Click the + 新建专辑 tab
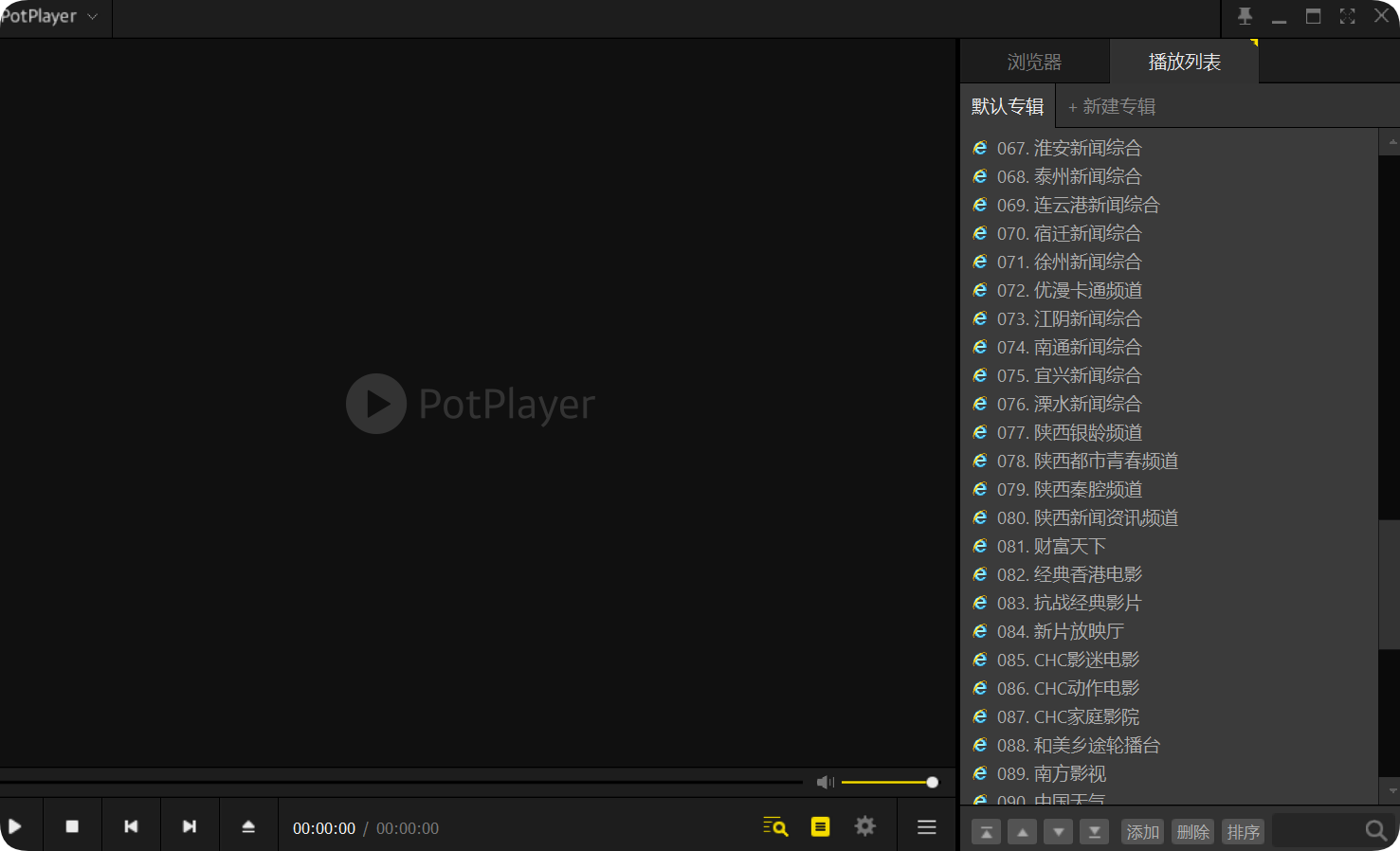1400x851 pixels. [1112, 106]
